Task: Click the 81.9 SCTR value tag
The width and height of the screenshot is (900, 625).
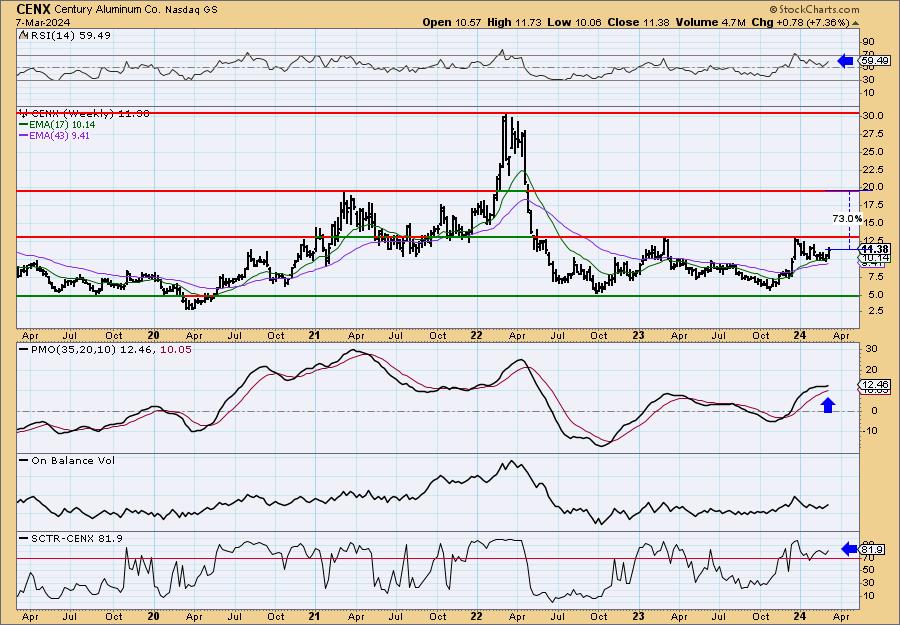Action: (872, 550)
